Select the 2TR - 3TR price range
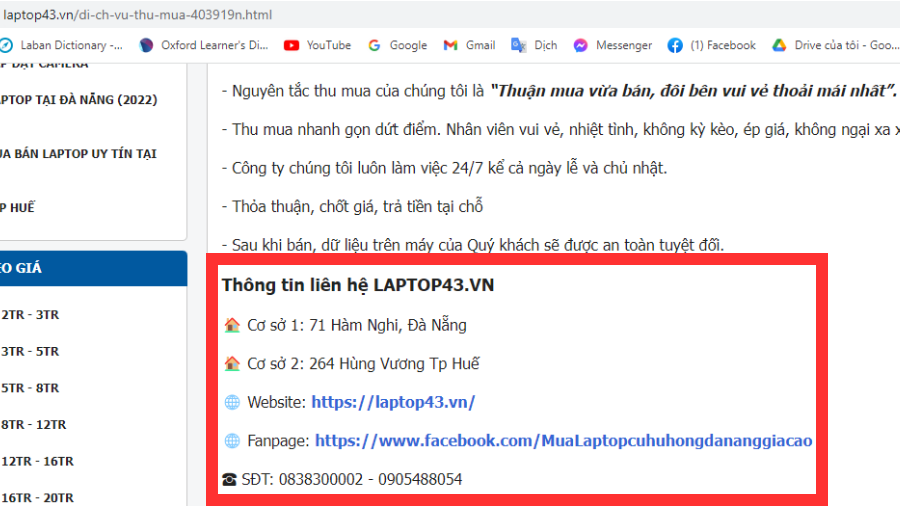 [30, 315]
